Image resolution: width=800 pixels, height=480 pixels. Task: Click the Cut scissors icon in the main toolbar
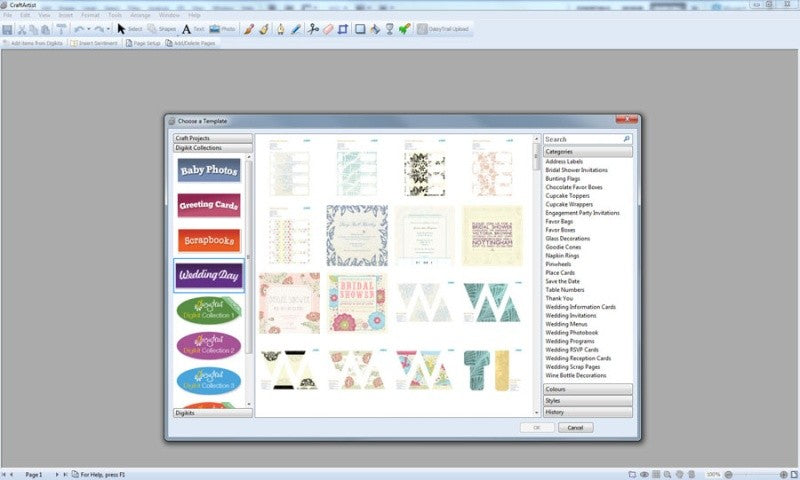coord(21,30)
